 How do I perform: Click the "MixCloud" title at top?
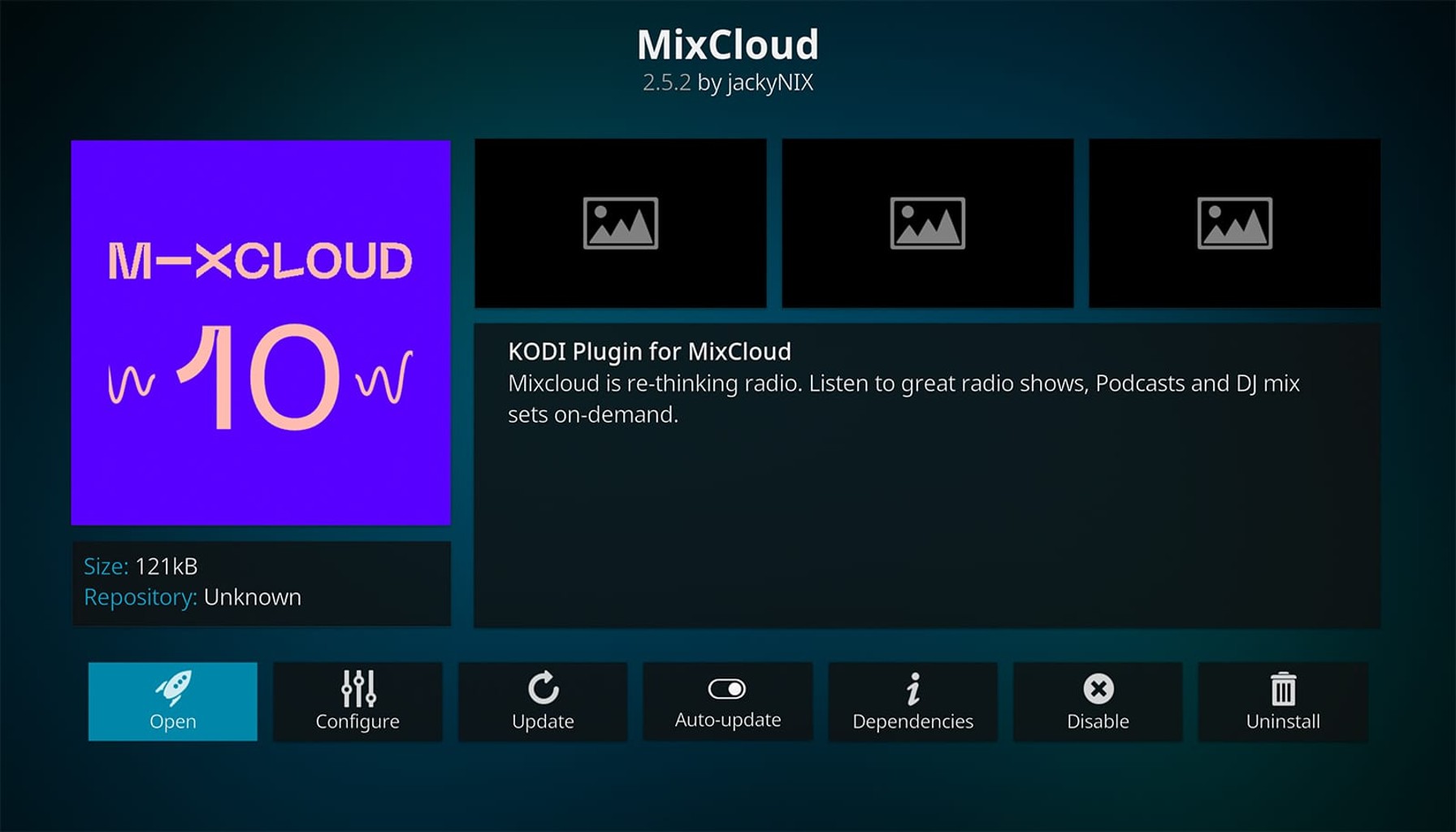[x=727, y=45]
